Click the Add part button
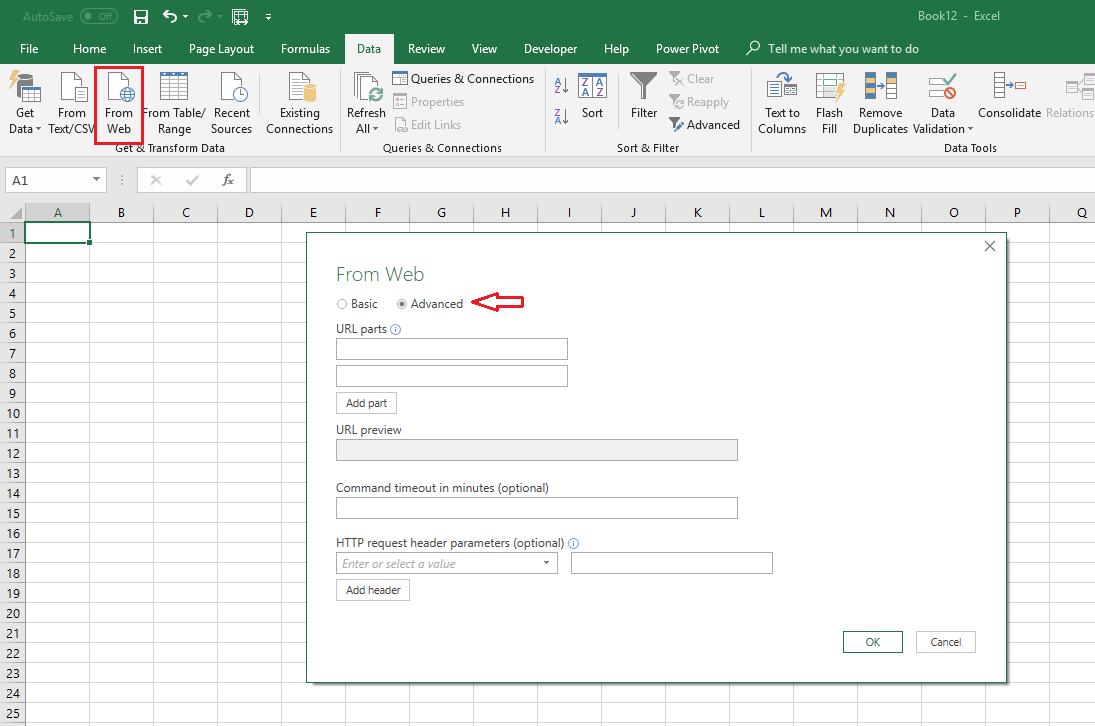Viewport: 1095px width, 726px height. (366, 403)
